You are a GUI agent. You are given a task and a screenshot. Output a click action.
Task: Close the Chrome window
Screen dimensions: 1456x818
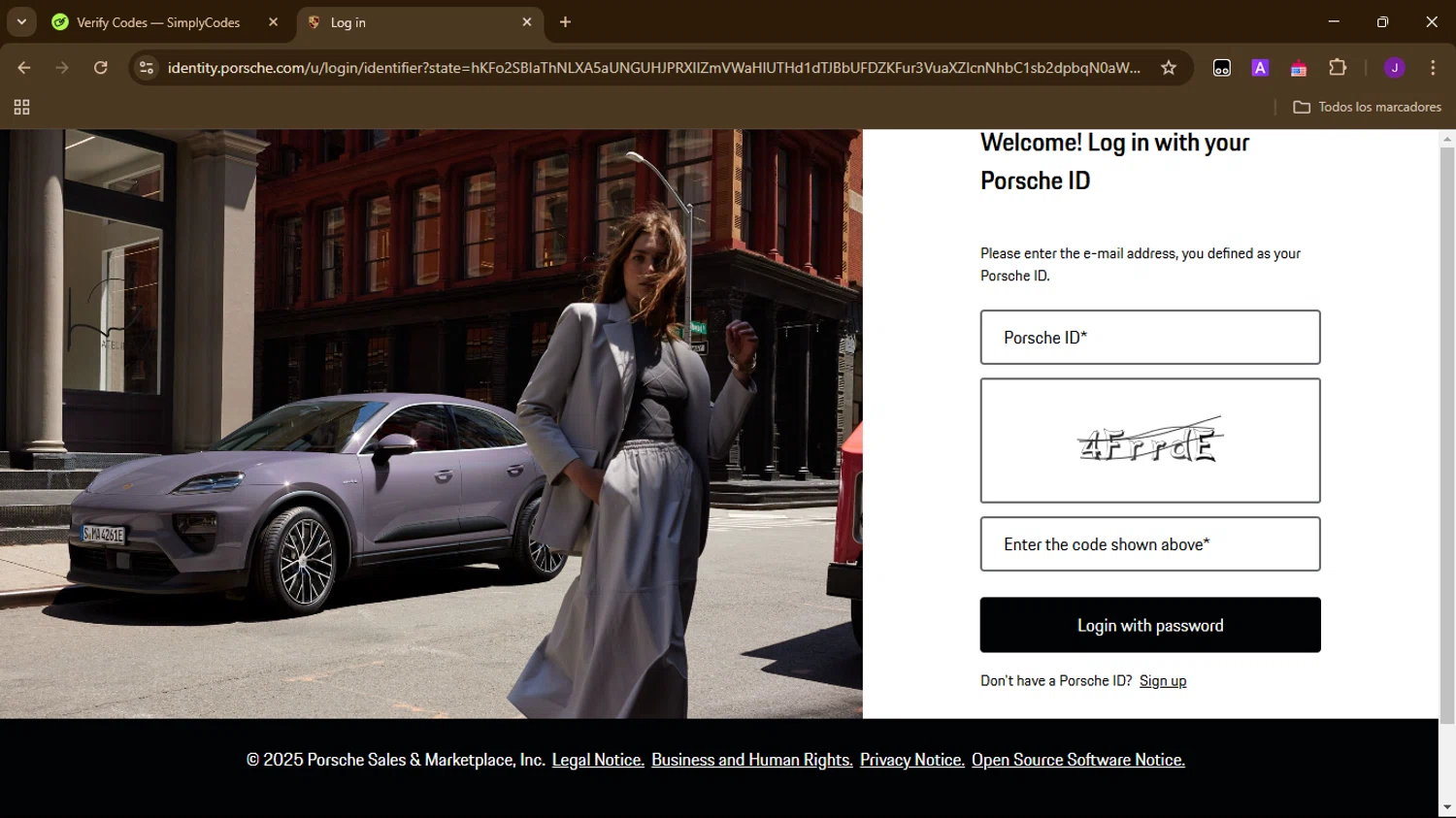tap(1432, 21)
